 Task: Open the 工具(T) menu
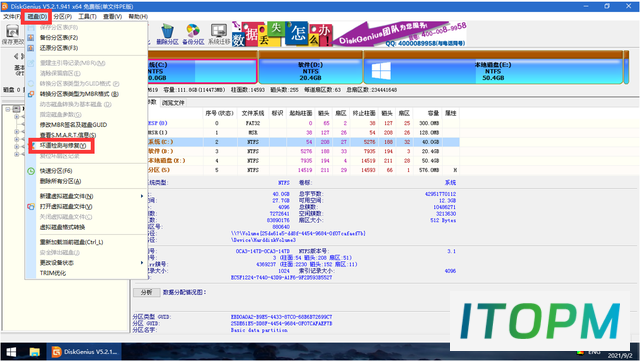[x=87, y=16]
